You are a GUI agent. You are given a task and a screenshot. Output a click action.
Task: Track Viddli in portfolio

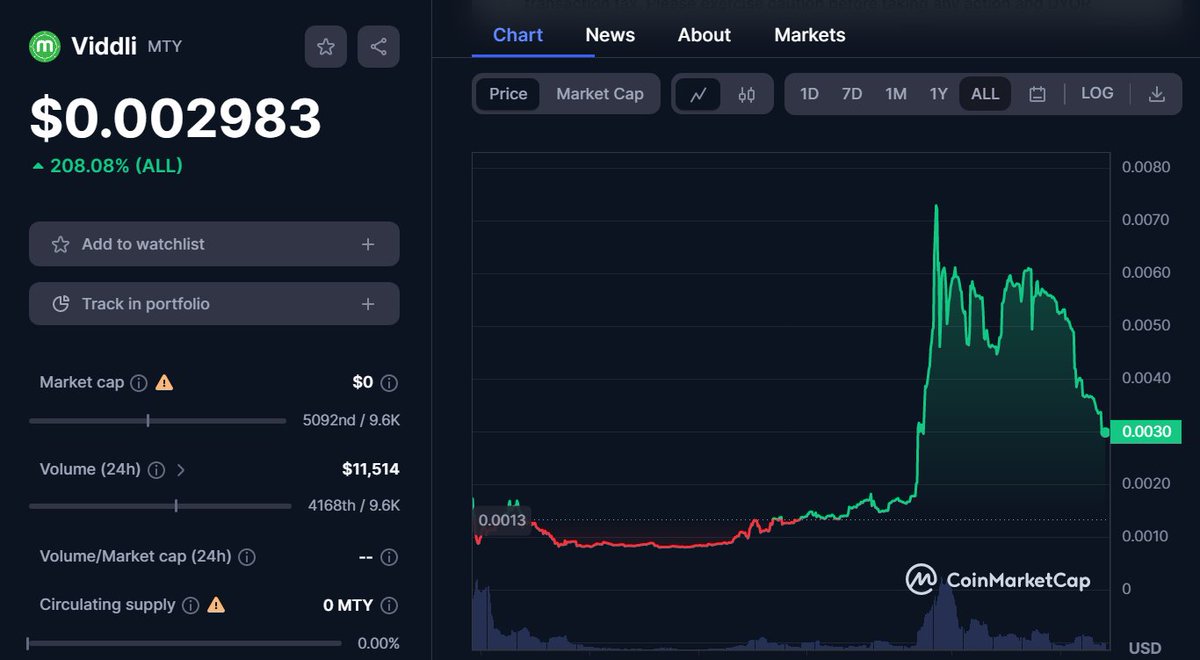(214, 304)
